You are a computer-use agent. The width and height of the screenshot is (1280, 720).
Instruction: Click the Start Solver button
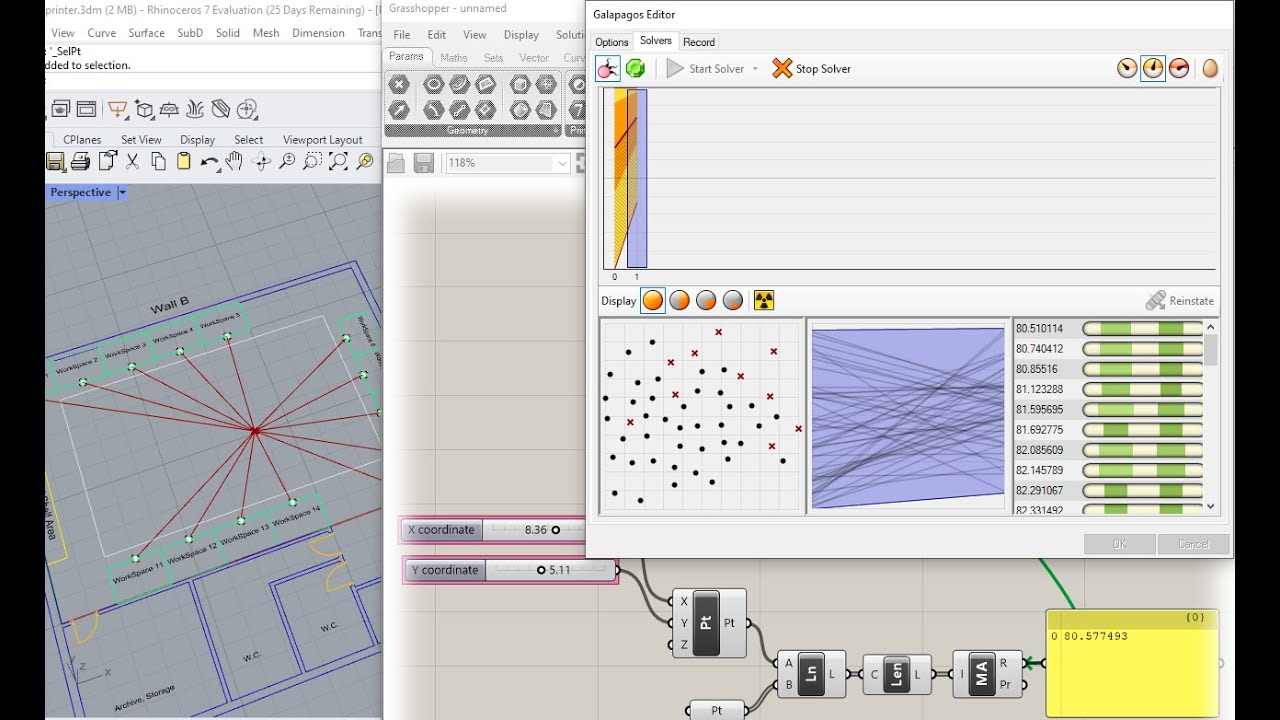coord(706,68)
